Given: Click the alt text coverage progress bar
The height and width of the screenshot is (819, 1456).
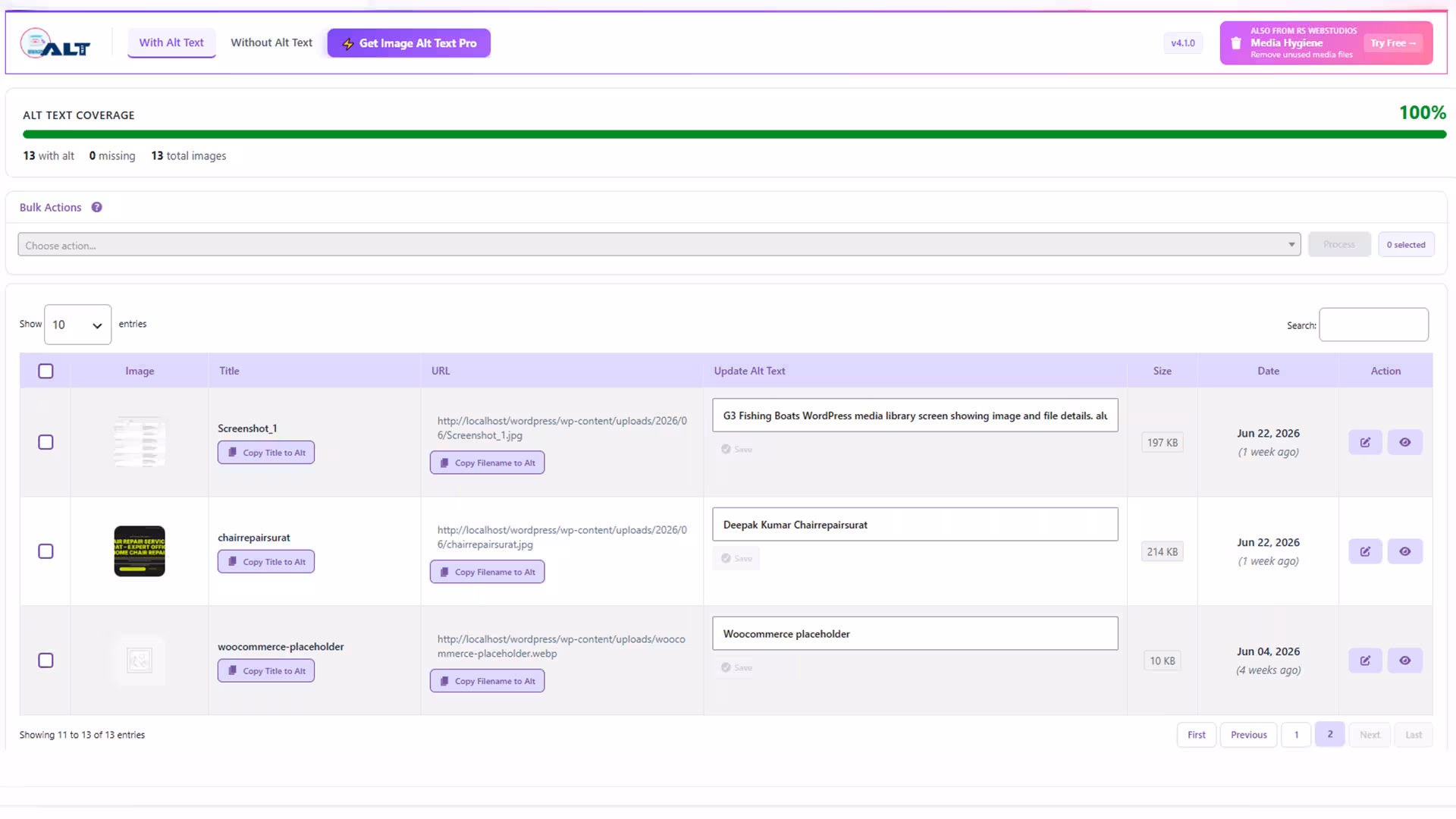Looking at the screenshot, I should 734,134.
